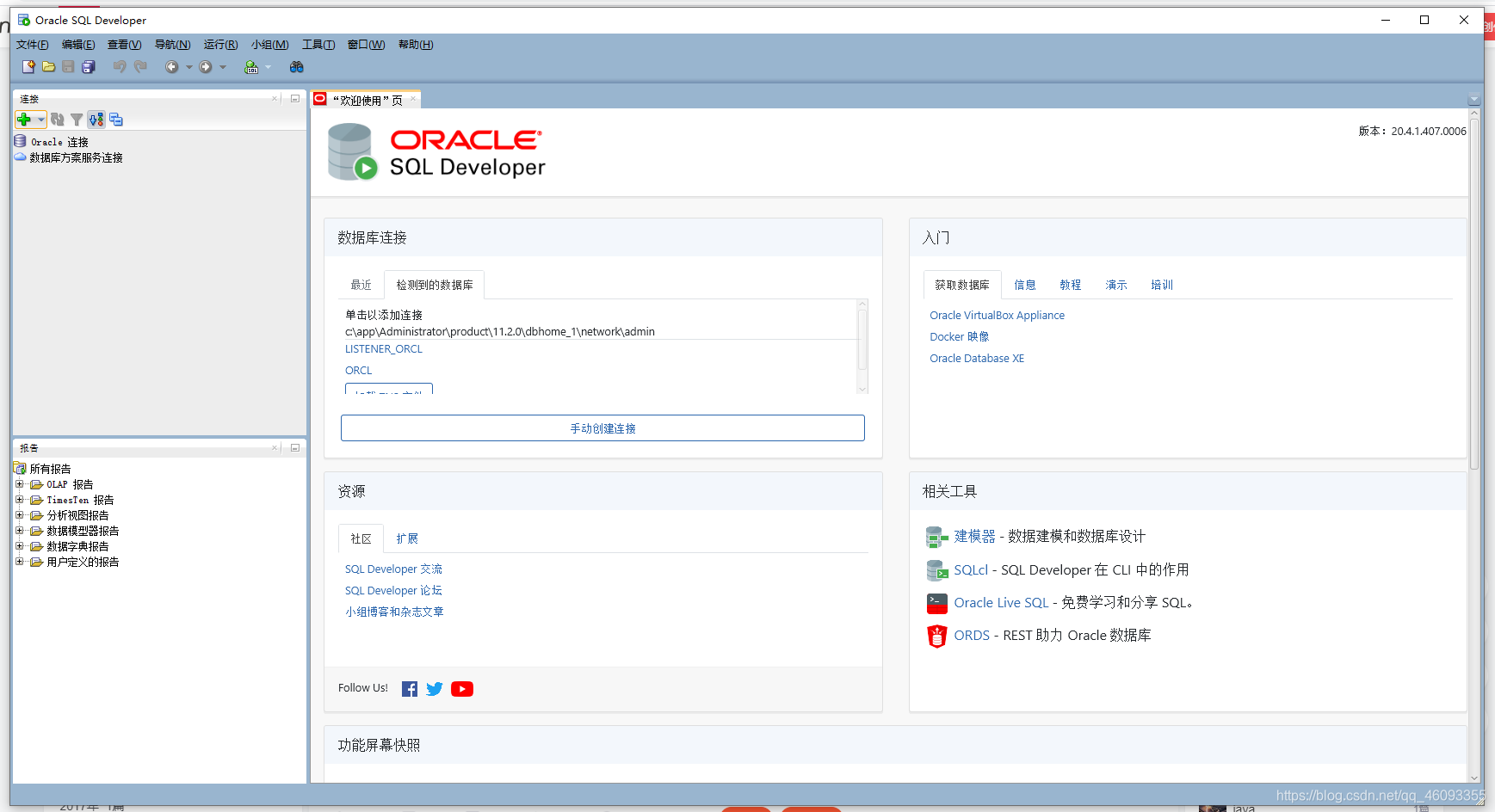Click the funnel Filter icon in Connections
1495x812 pixels.
(x=77, y=120)
